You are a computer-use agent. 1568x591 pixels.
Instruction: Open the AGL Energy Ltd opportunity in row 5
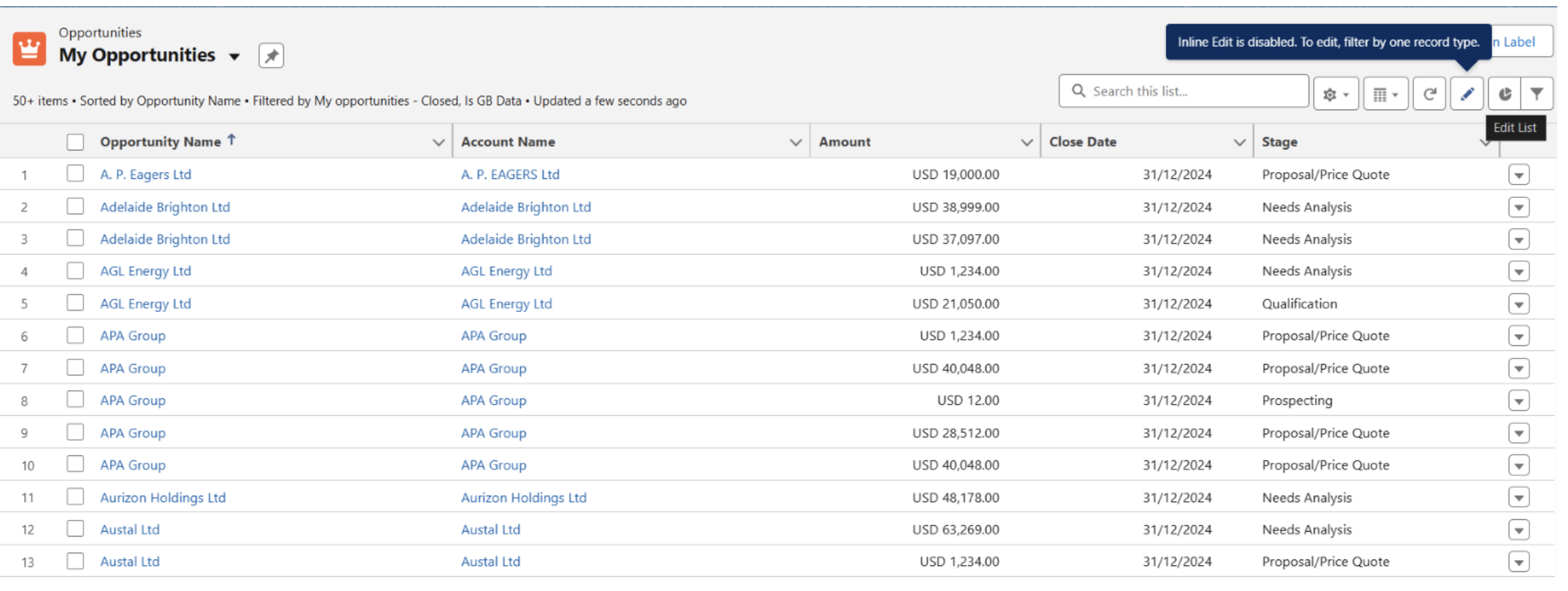tap(145, 304)
